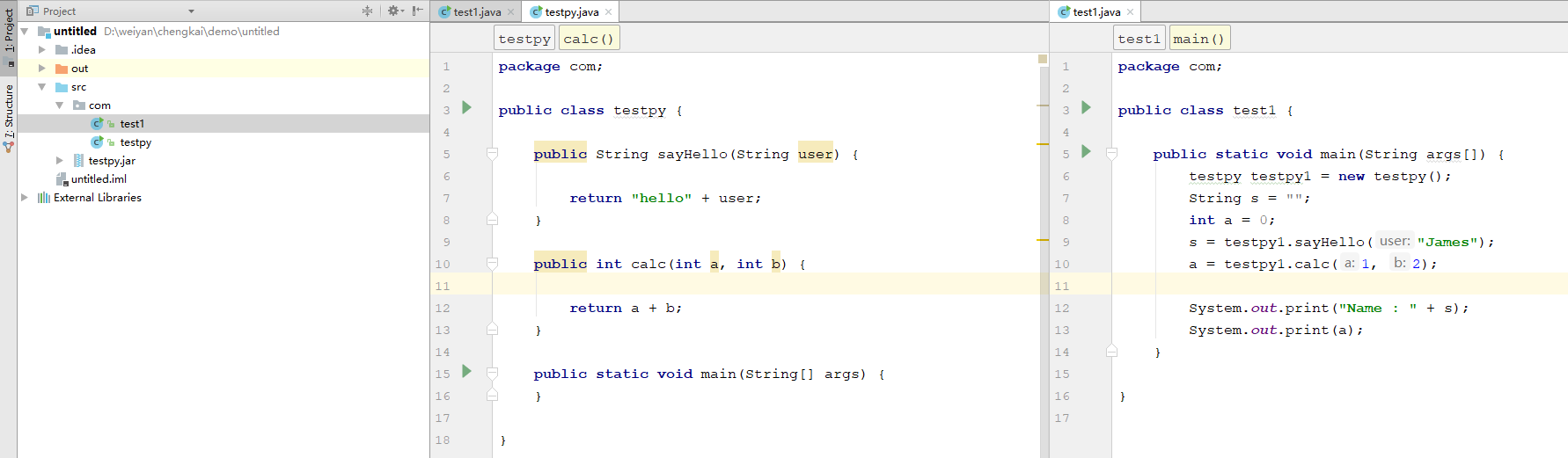Expand the .idea folder
Viewport: 1568px width, 458px height.
tap(41, 50)
